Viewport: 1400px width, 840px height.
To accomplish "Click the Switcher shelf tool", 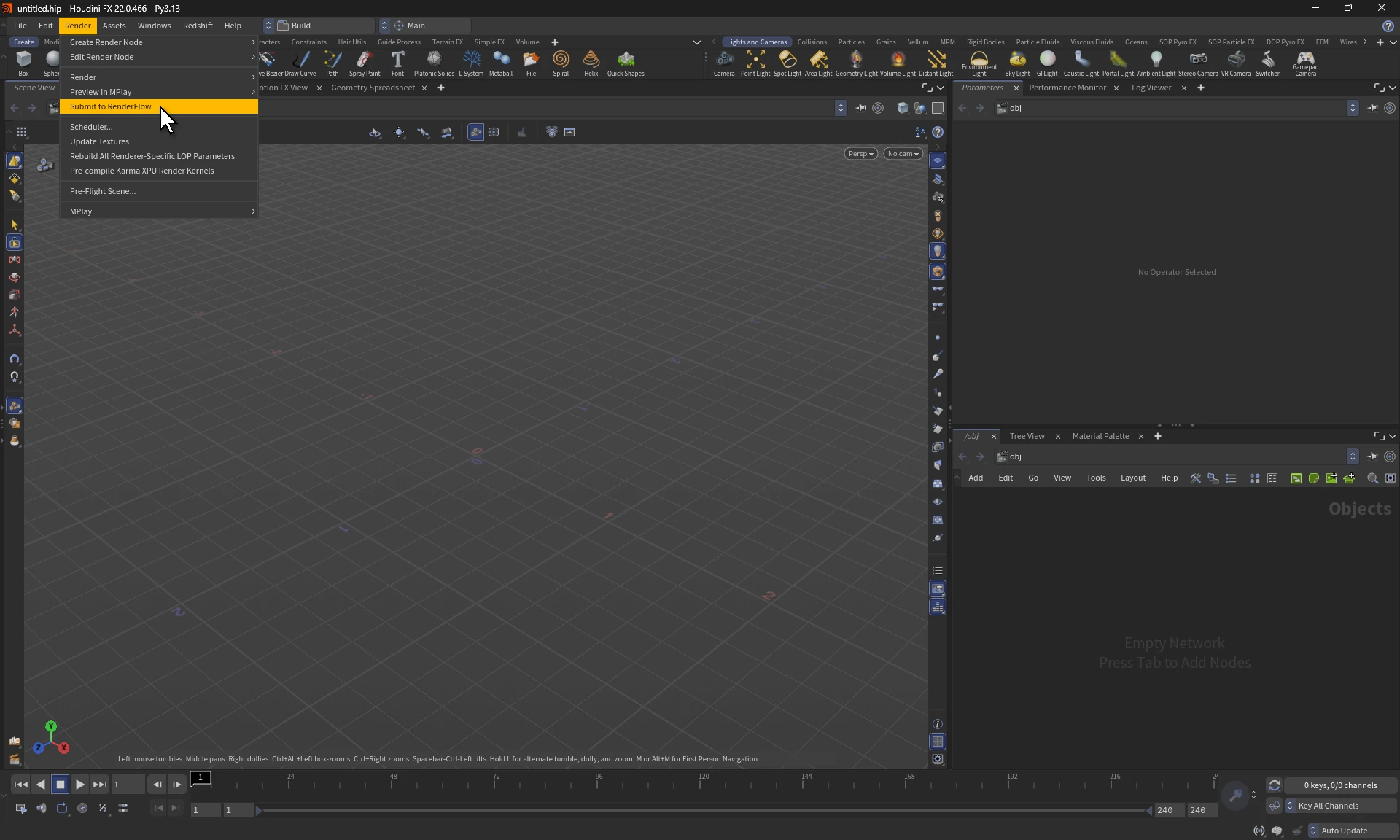I will [x=1267, y=63].
